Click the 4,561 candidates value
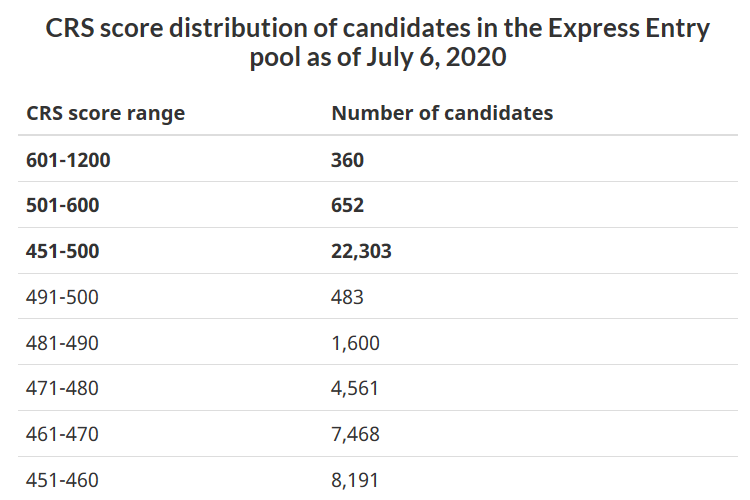The image size is (750, 500). tap(355, 388)
